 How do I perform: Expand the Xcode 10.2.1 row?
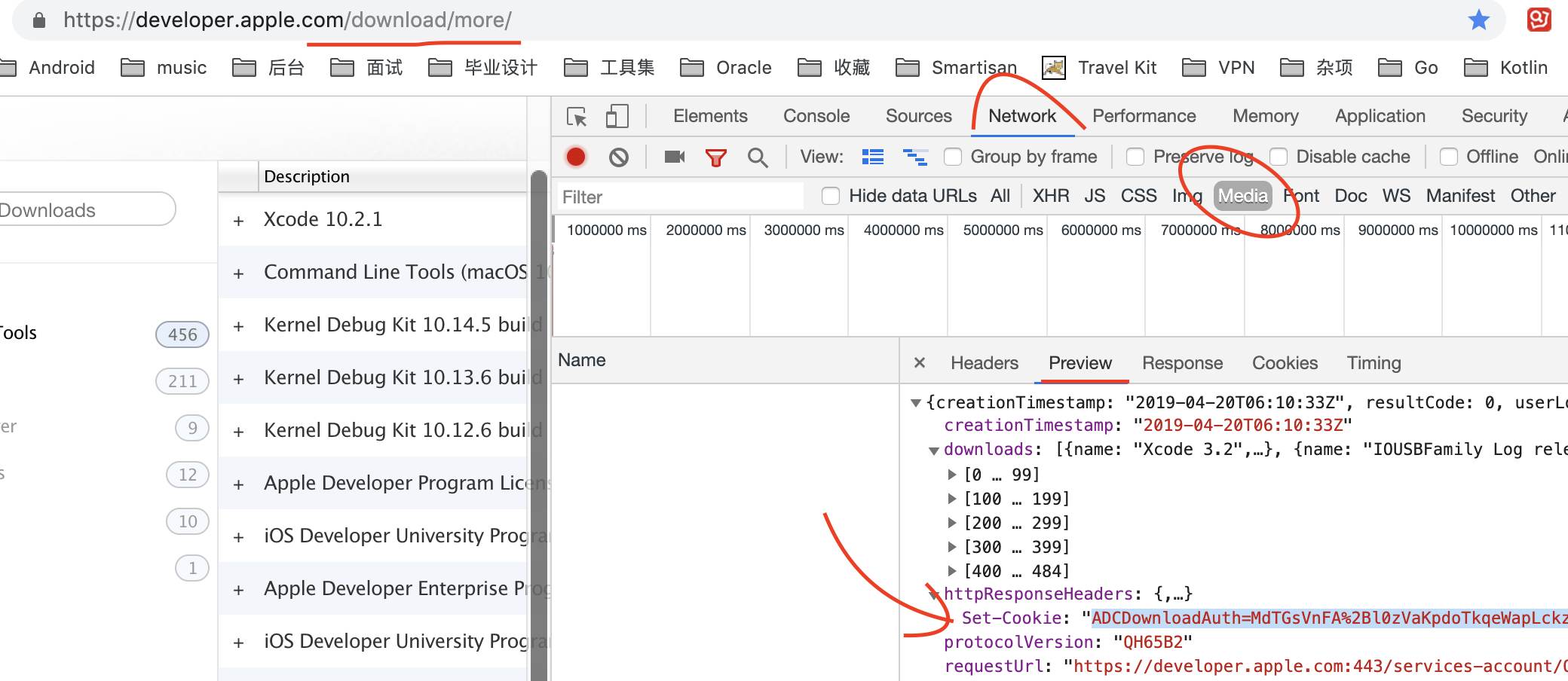point(238,221)
